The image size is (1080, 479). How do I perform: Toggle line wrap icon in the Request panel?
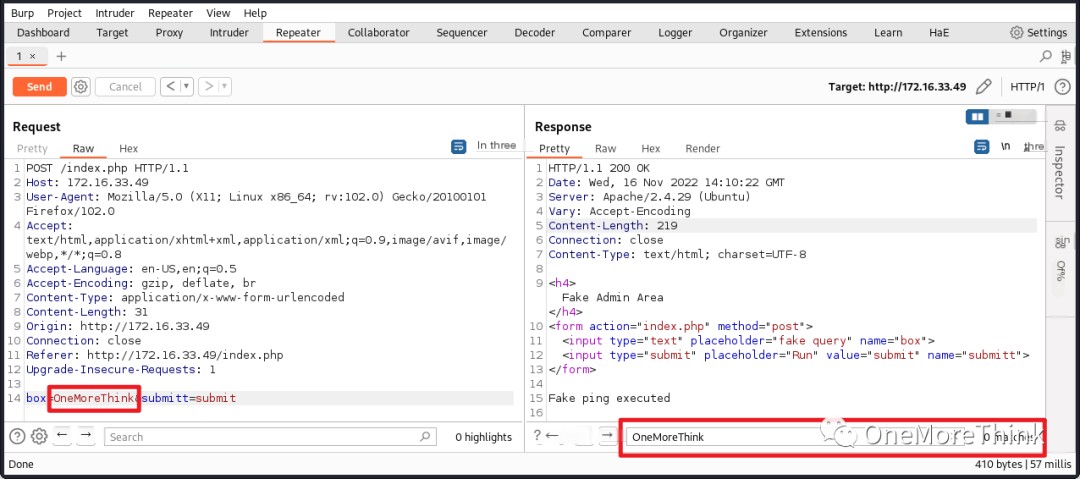(458, 146)
